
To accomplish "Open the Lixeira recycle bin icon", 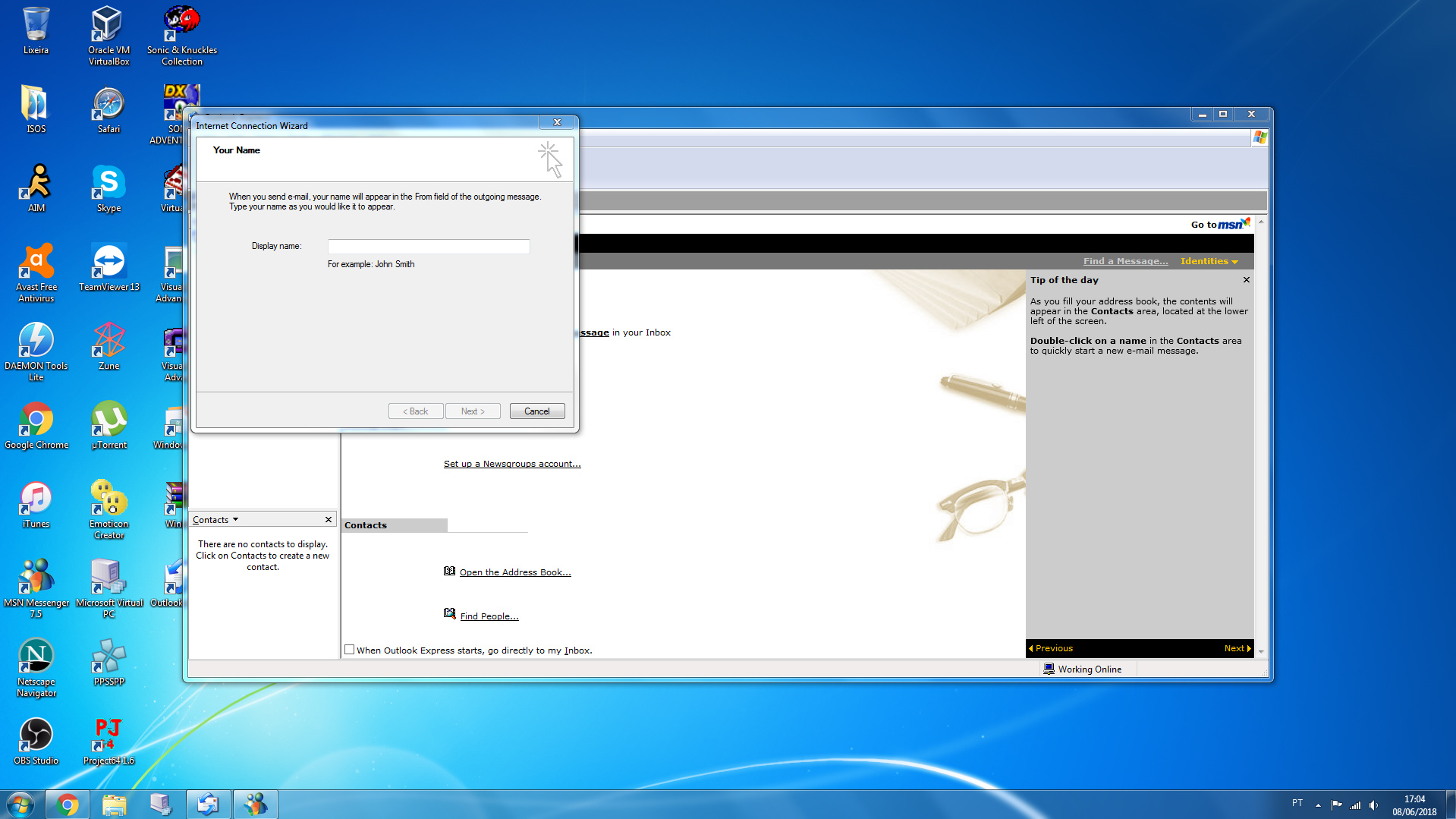I will click(36, 30).
